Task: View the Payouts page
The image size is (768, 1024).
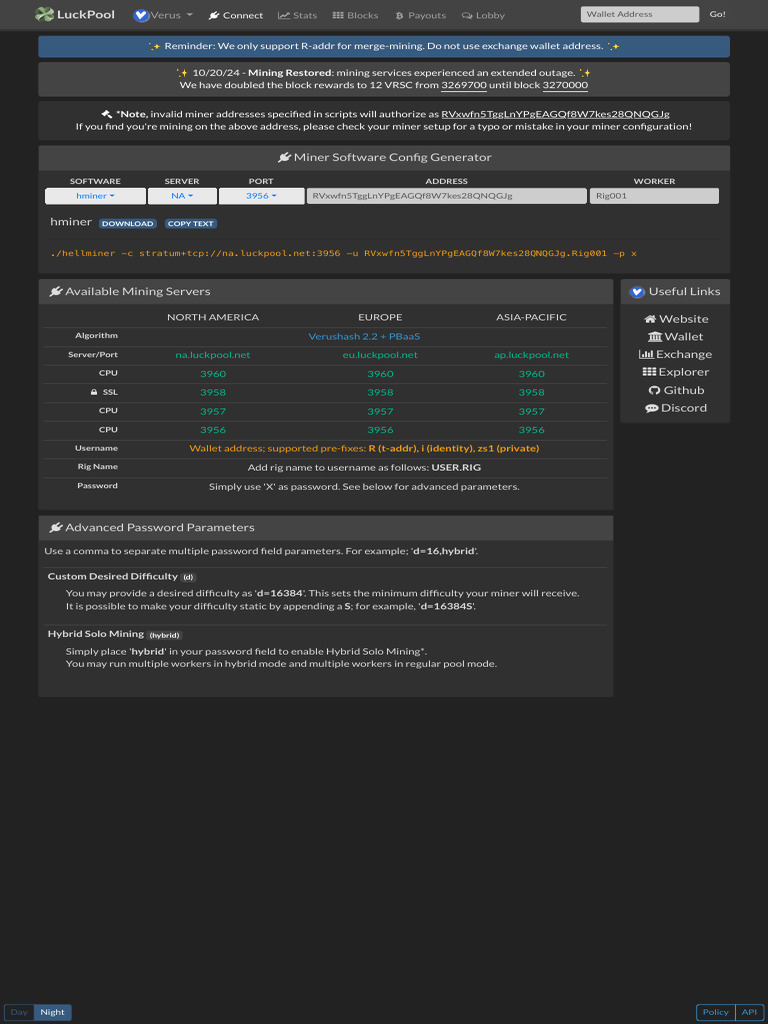Action: [421, 15]
